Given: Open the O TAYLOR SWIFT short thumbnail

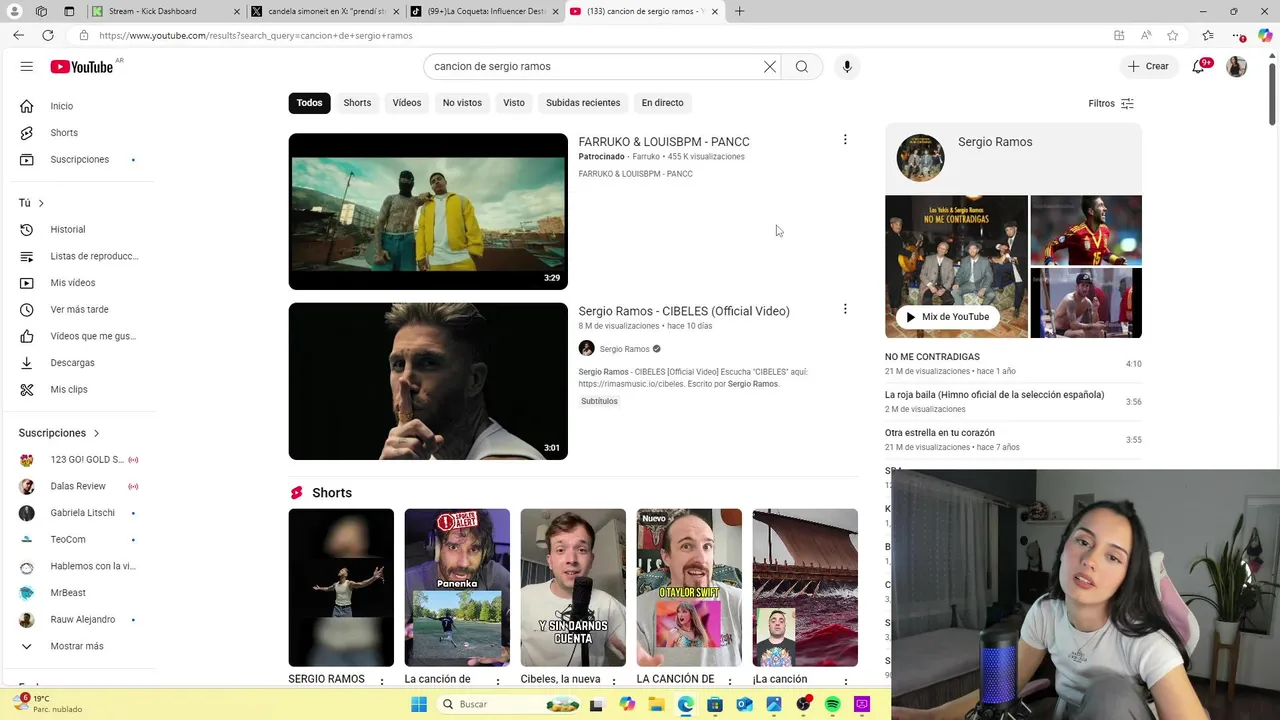Looking at the screenshot, I should tap(689, 588).
